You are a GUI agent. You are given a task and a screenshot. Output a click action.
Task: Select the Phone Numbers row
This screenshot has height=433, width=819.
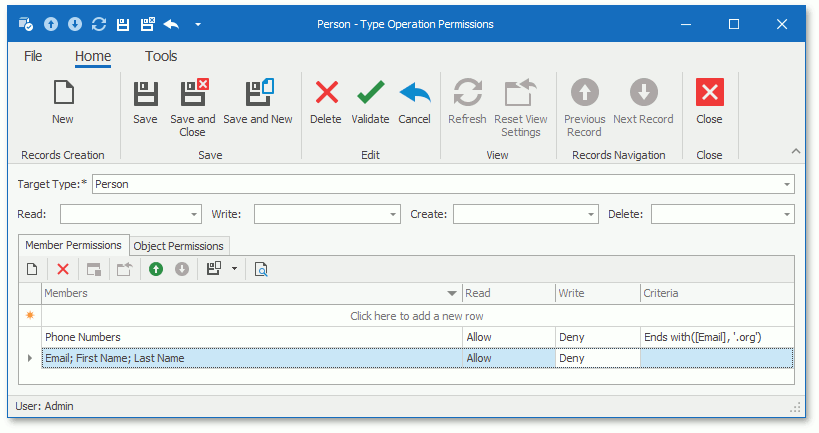417,337
